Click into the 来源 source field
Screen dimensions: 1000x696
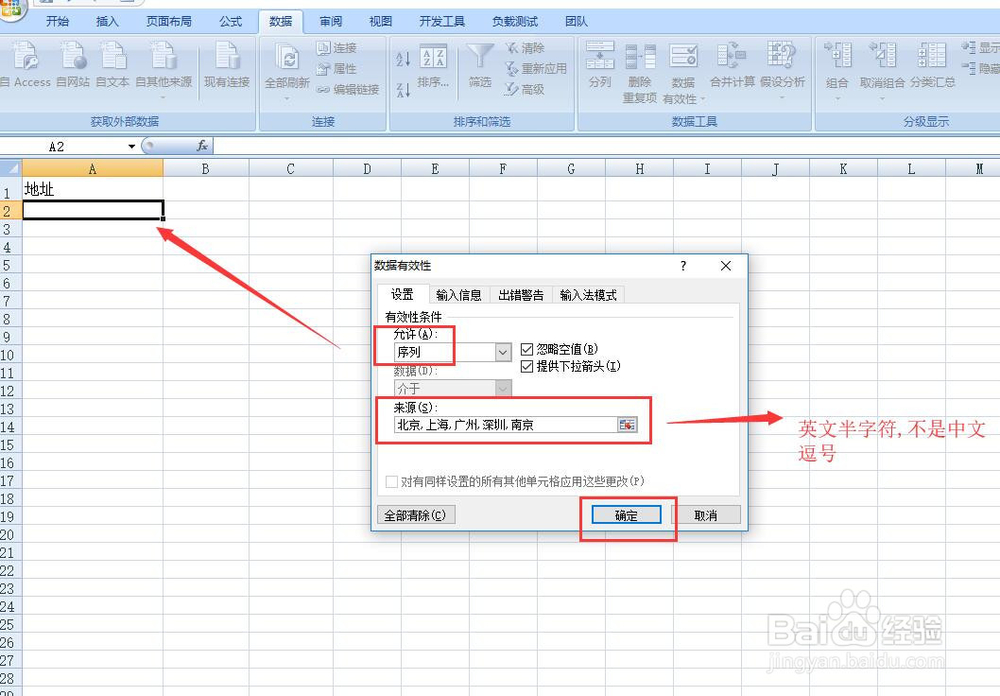(505, 425)
